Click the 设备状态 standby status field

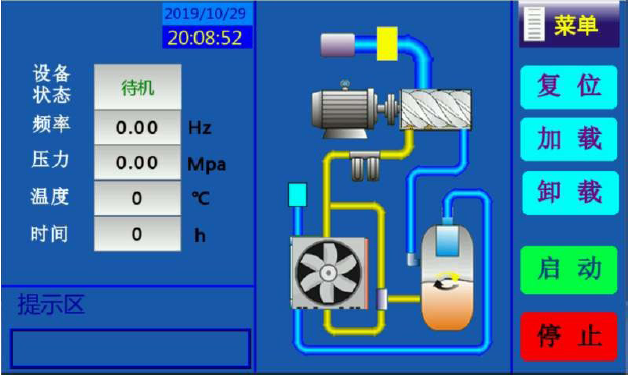(137, 87)
